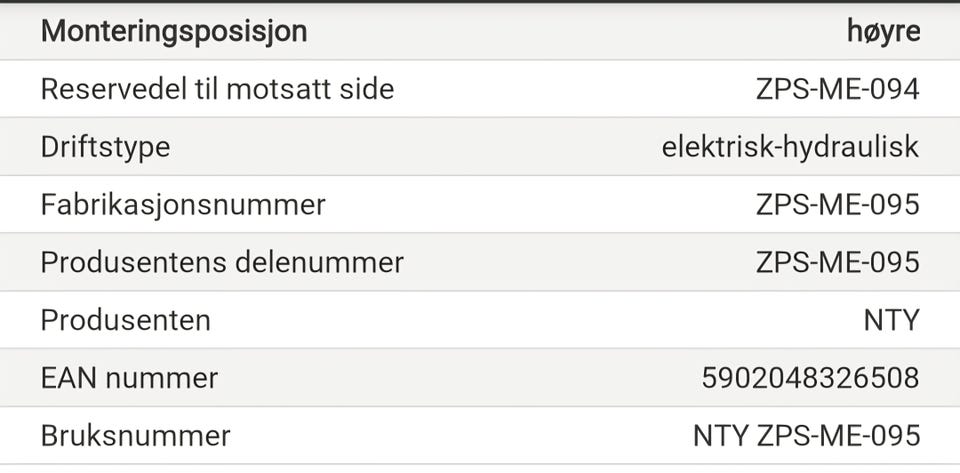The height and width of the screenshot is (473, 960).
Task: Select the 'NTY ZPS-ME-095' Bruksnummer value
Action: click(806, 436)
